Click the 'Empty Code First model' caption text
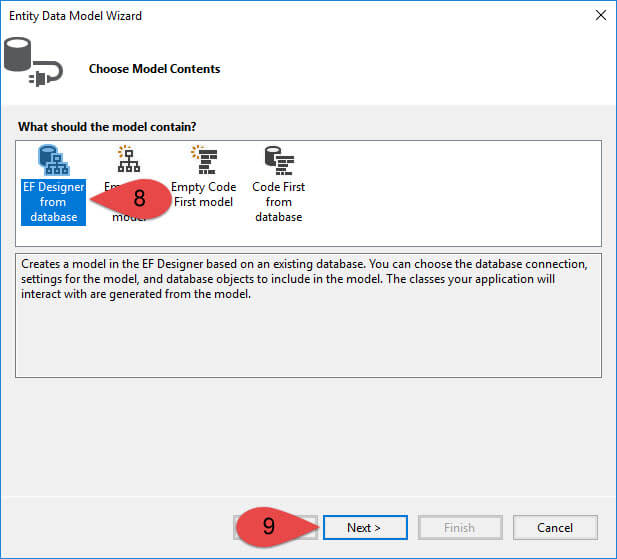617x559 pixels. click(x=202, y=194)
